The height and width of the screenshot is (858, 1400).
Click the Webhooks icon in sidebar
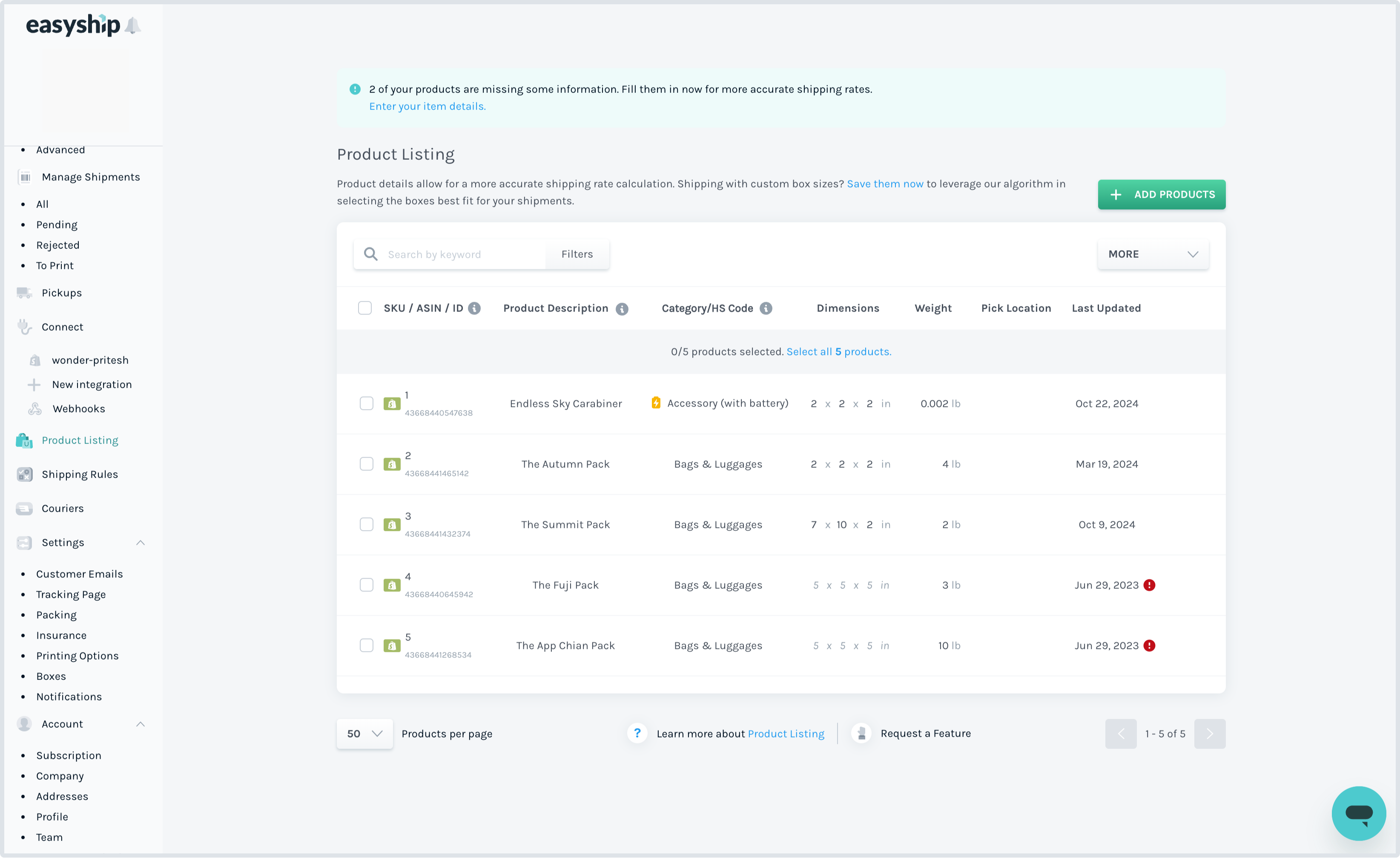coord(35,409)
